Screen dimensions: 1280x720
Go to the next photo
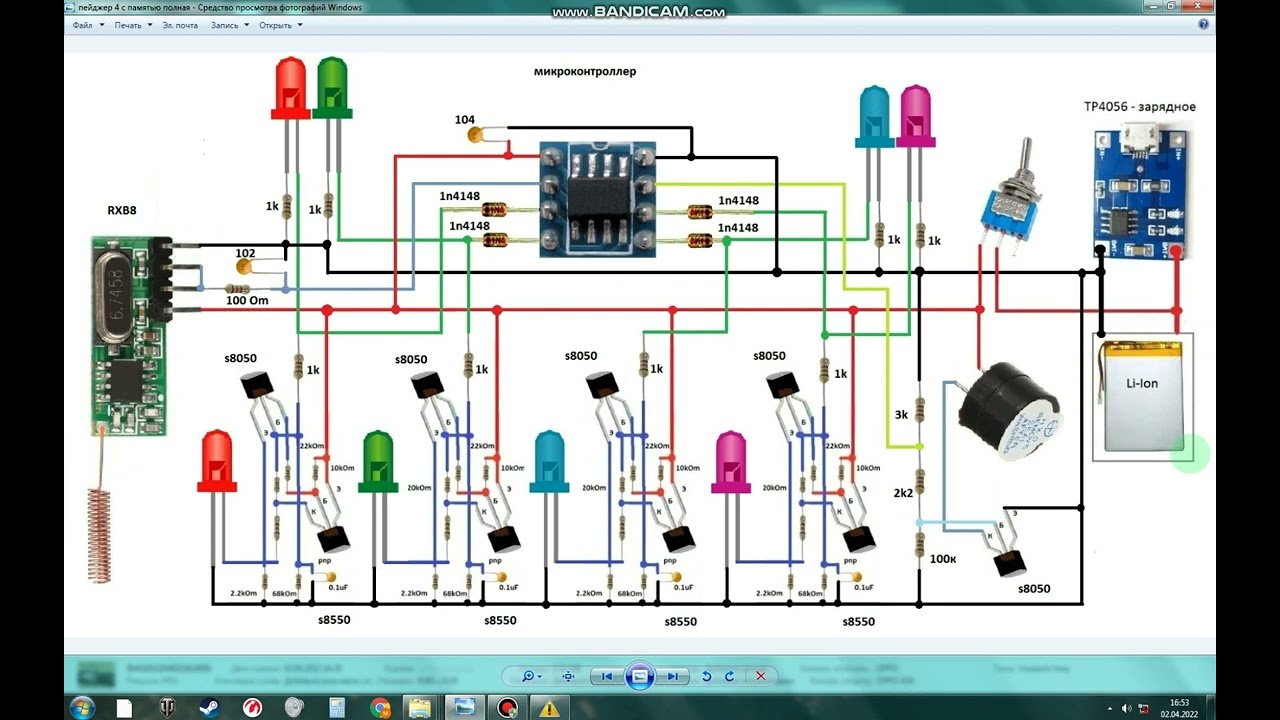(x=673, y=676)
